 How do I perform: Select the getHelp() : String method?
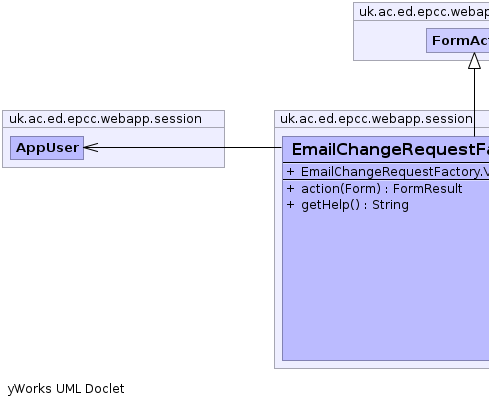click(355, 205)
